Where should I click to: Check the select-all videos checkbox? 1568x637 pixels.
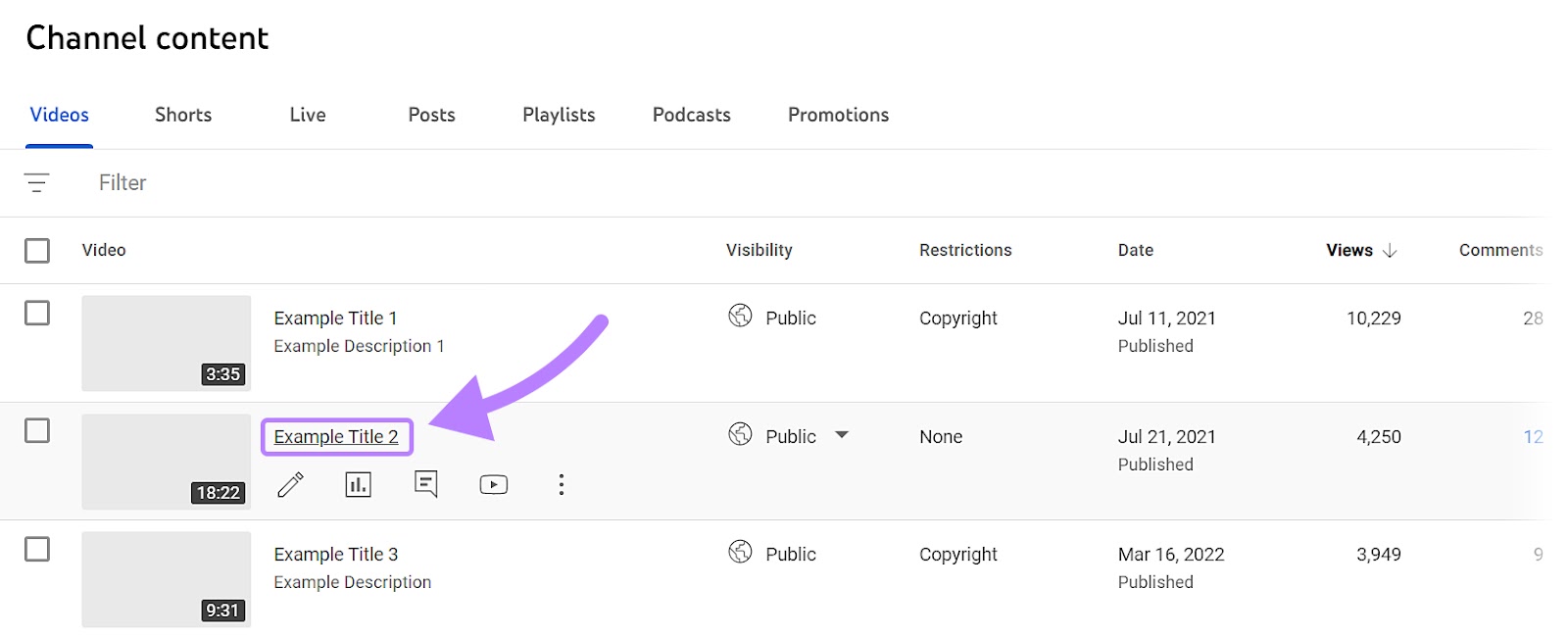37,251
